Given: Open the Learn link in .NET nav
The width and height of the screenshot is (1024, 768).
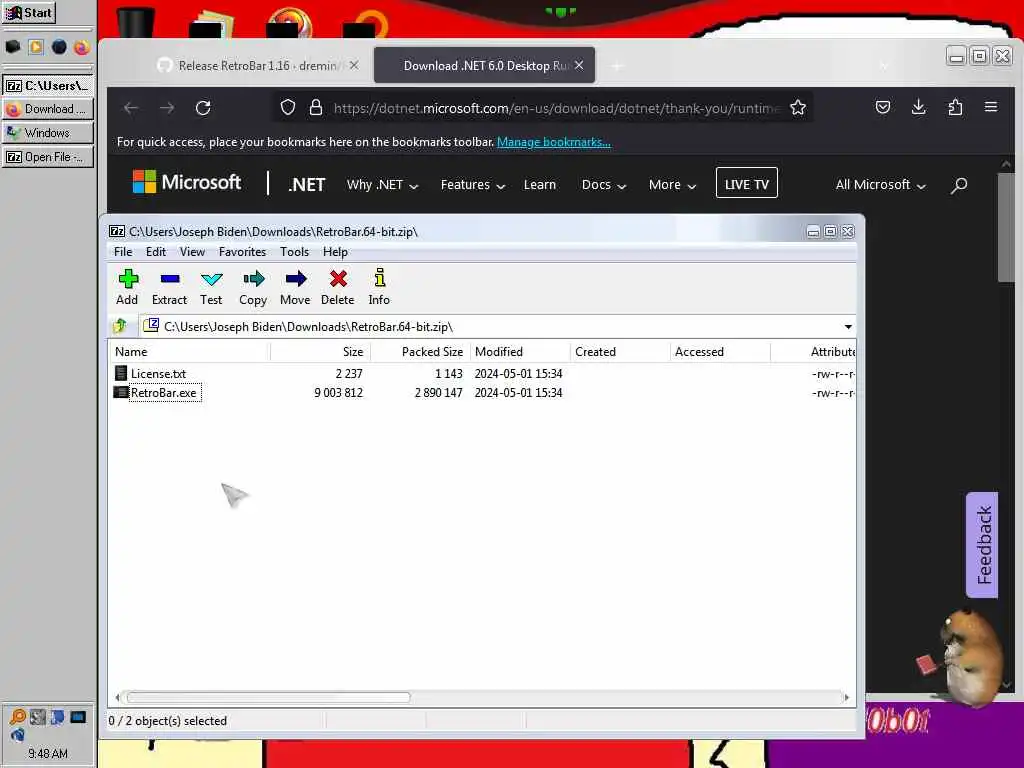Looking at the screenshot, I should [x=539, y=185].
